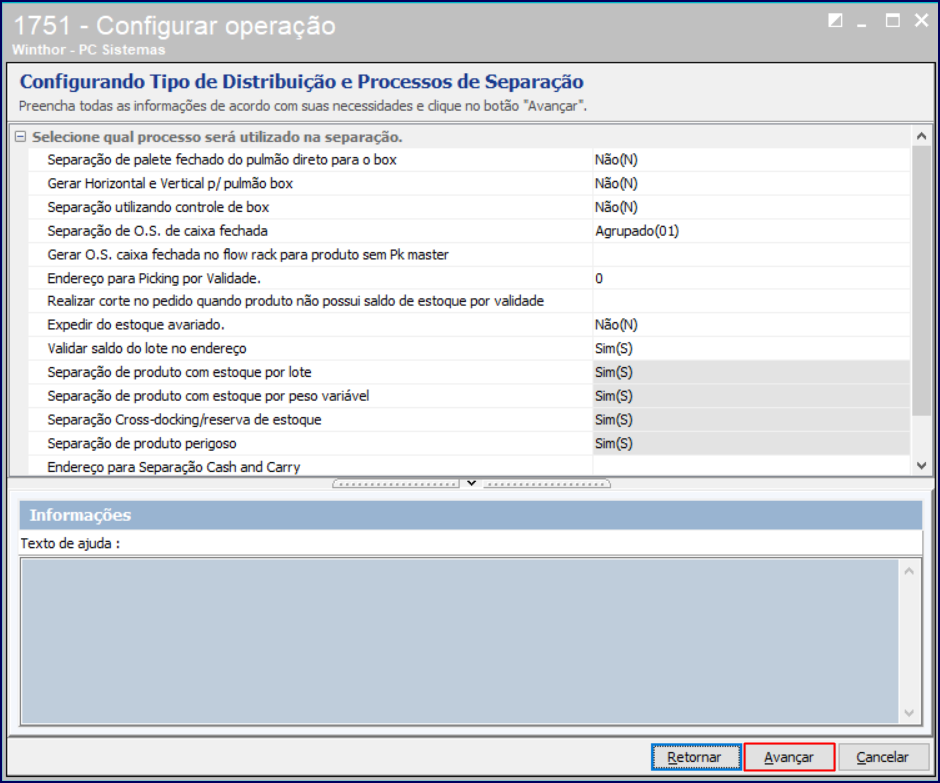Select row 'Separação de O.S. de caixa fechada'
This screenshot has height=783, width=940.
(x=310, y=231)
